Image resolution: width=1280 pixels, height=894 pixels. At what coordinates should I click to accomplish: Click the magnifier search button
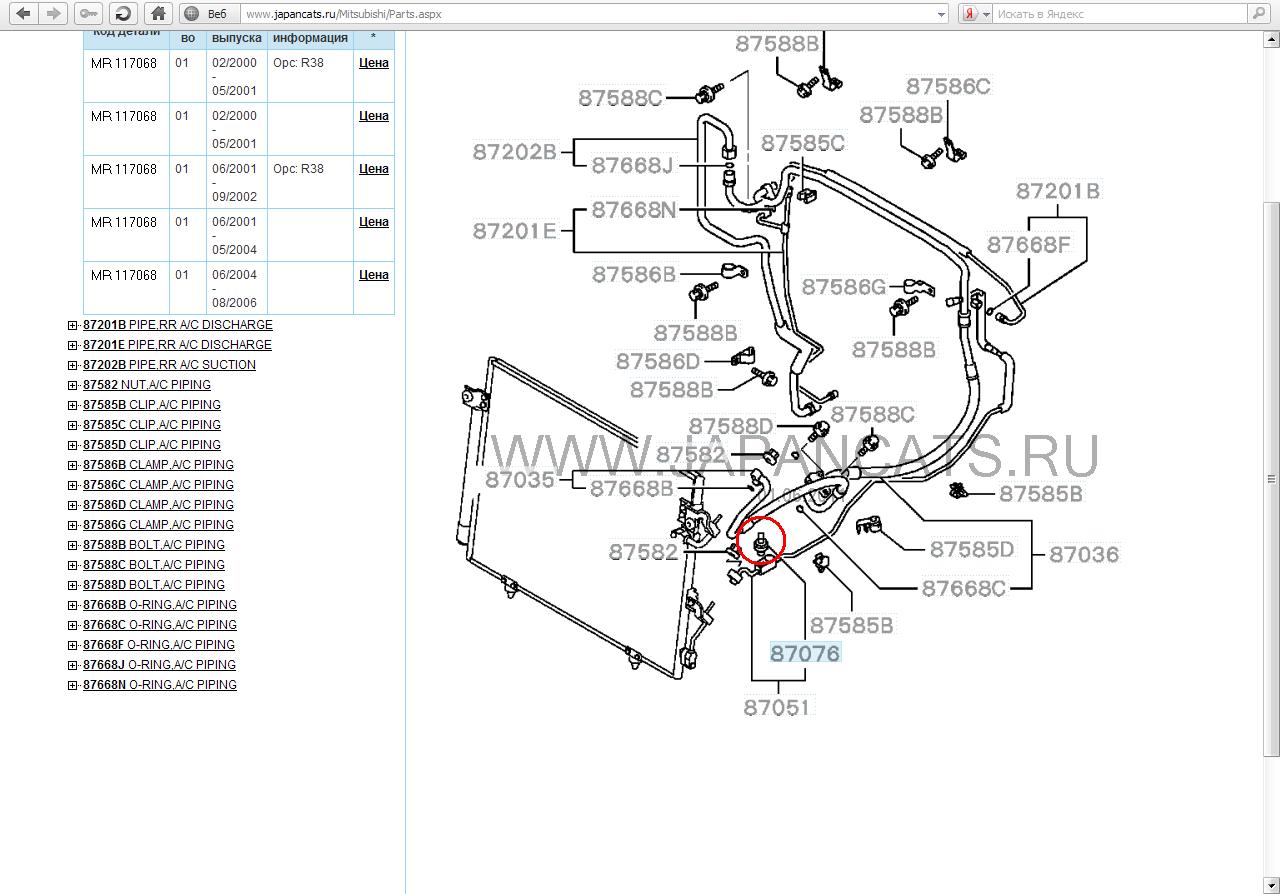click(1259, 14)
